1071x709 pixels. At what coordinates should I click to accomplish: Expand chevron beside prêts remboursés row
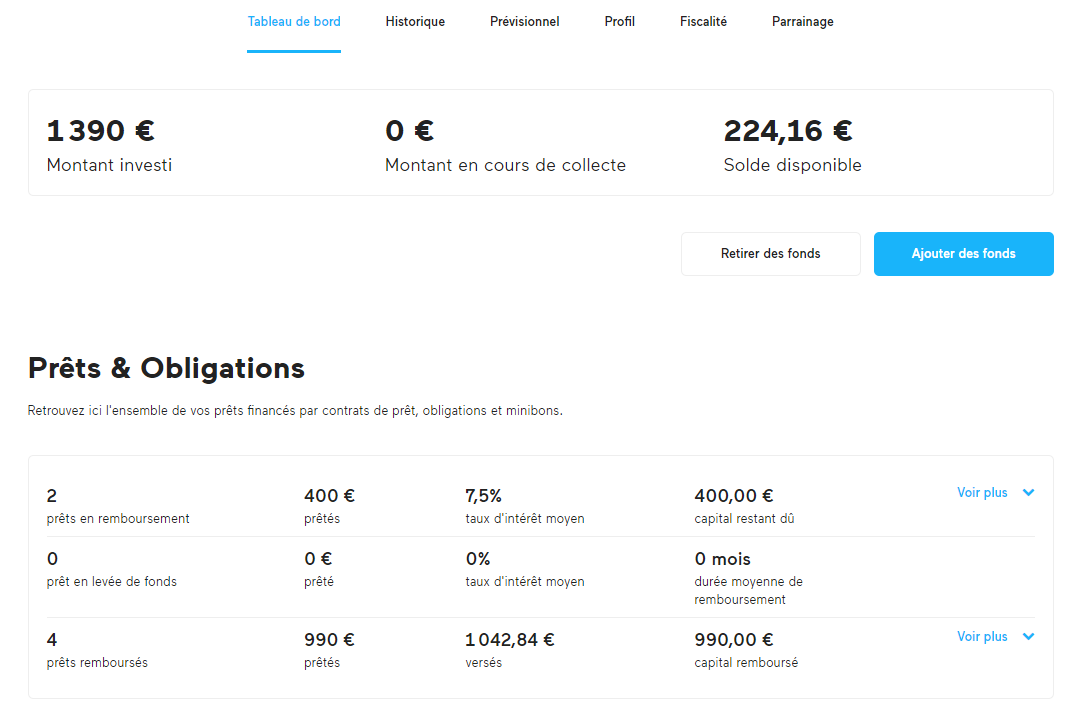coord(1028,637)
